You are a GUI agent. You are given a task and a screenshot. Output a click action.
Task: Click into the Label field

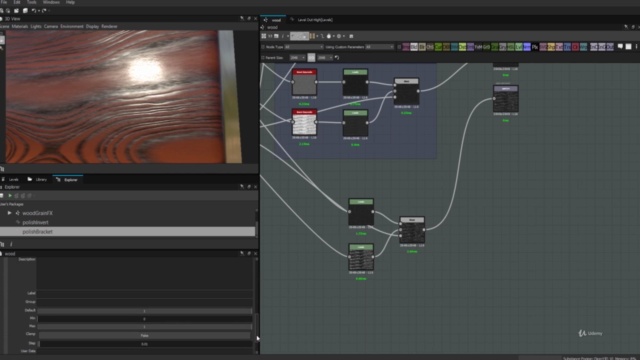(x=144, y=293)
